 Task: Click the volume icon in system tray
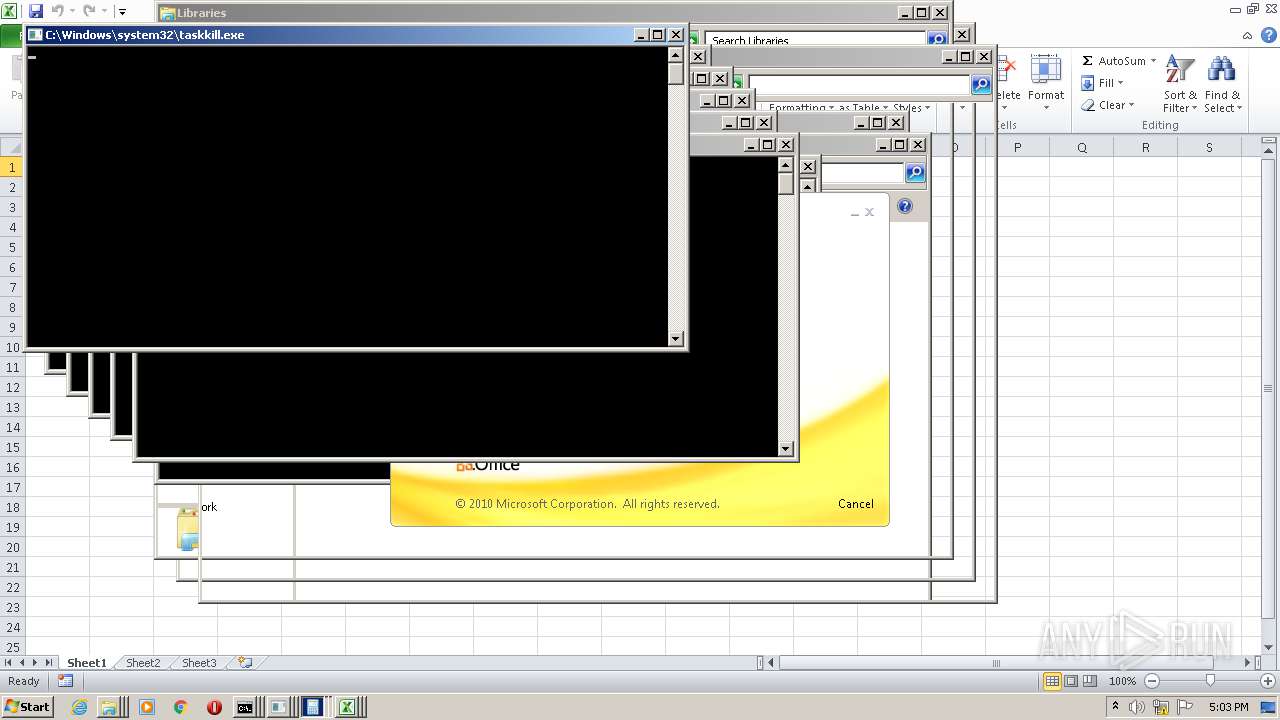click(1138, 707)
